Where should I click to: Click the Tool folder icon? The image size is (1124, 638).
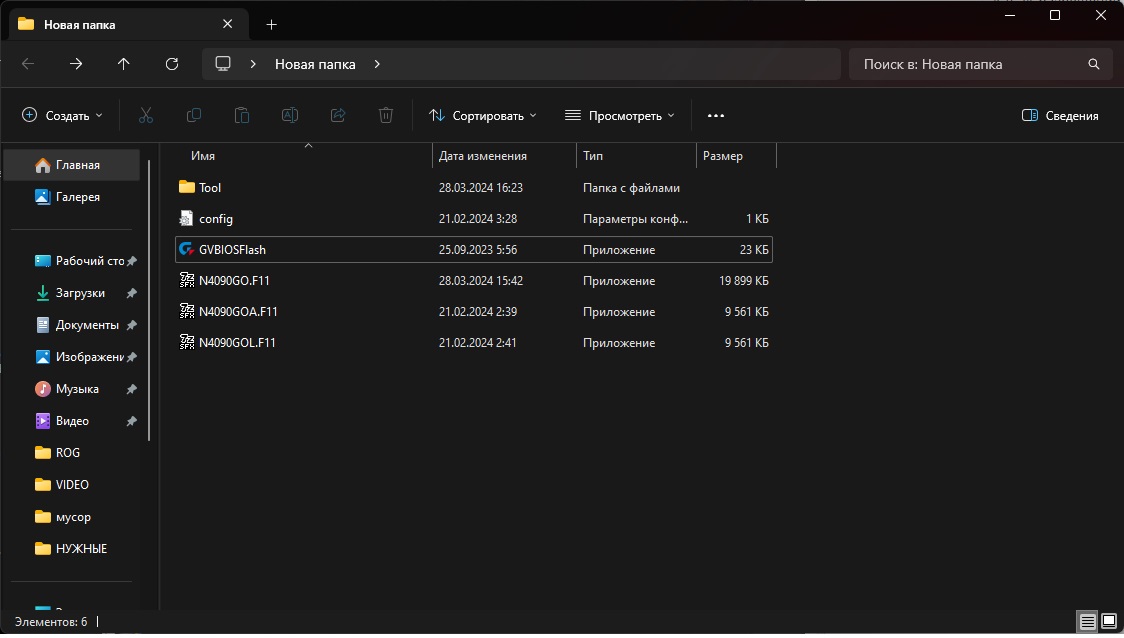(186, 187)
